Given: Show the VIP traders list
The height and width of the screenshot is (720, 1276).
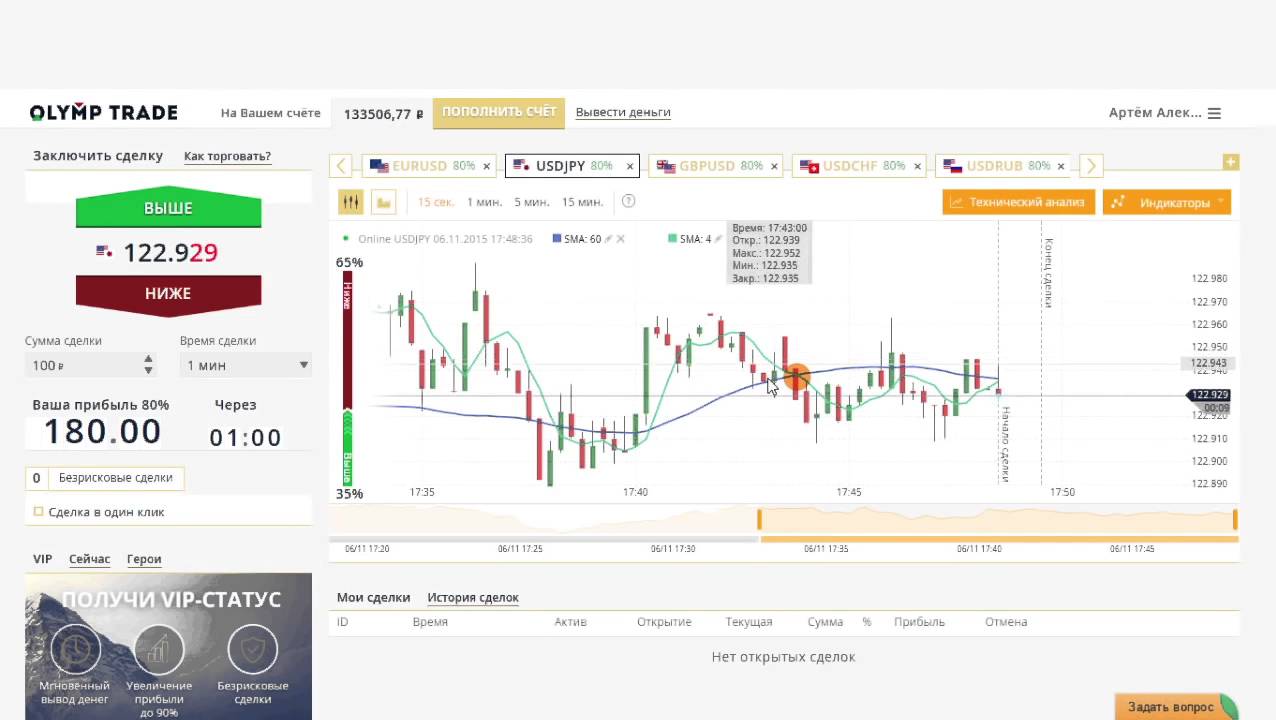Looking at the screenshot, I should 42,559.
